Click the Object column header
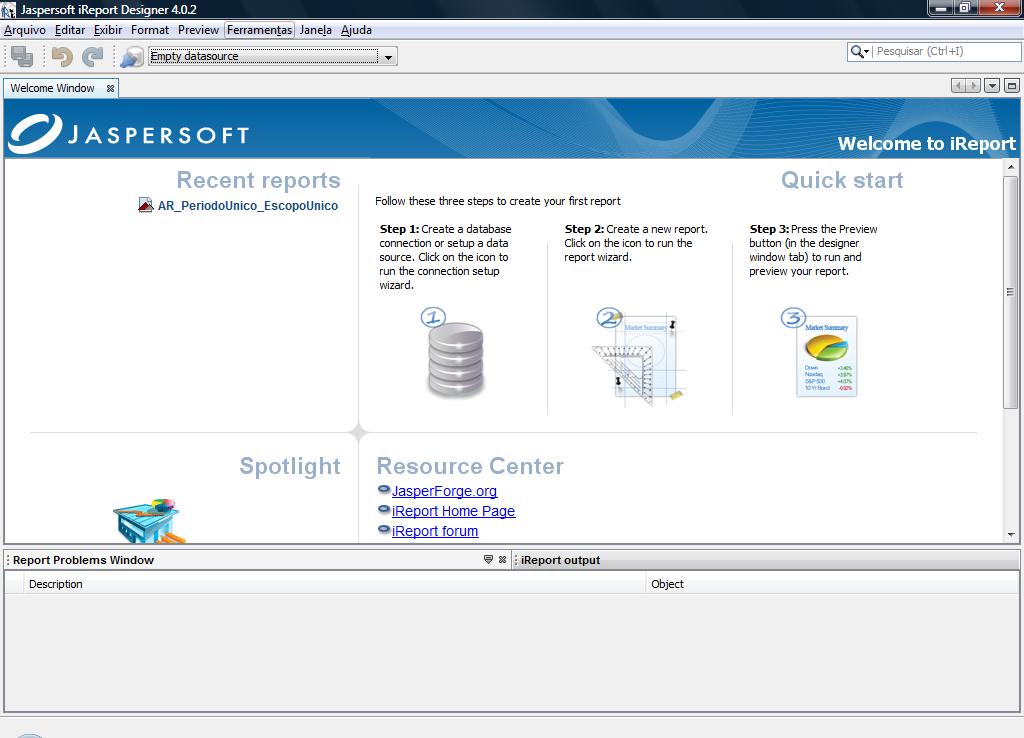Screen dimensions: 1024x738 [x=832, y=584]
